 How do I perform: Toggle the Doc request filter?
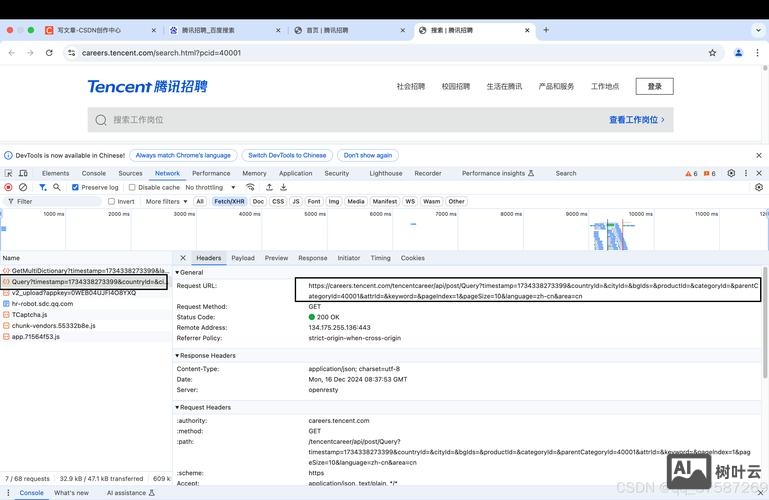pos(258,201)
